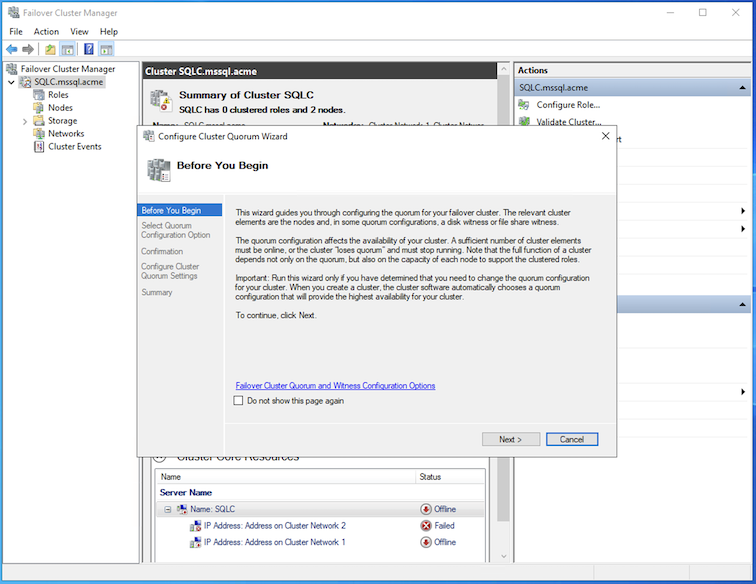Select the 'Before You Begin' wizard step

click(179, 210)
